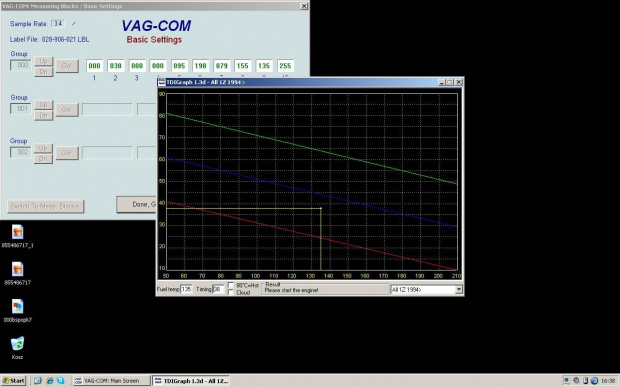Click the Sample Rate value field
The width and height of the screenshot is (620, 387).
58,24
